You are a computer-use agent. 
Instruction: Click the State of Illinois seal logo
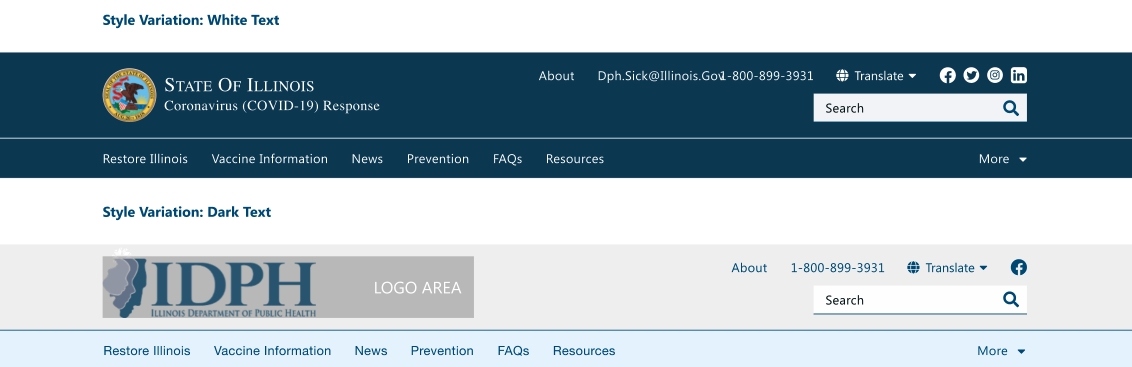click(x=129, y=95)
